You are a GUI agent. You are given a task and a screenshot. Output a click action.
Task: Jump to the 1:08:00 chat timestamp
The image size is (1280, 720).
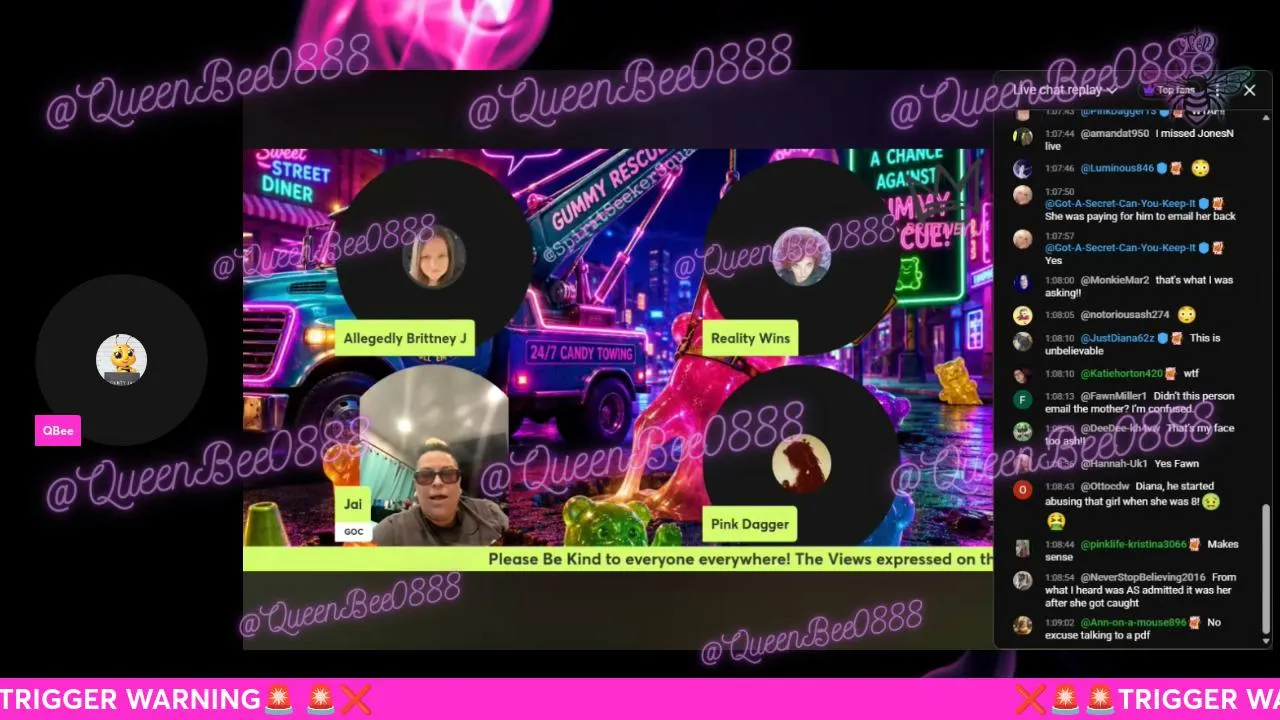click(1059, 280)
